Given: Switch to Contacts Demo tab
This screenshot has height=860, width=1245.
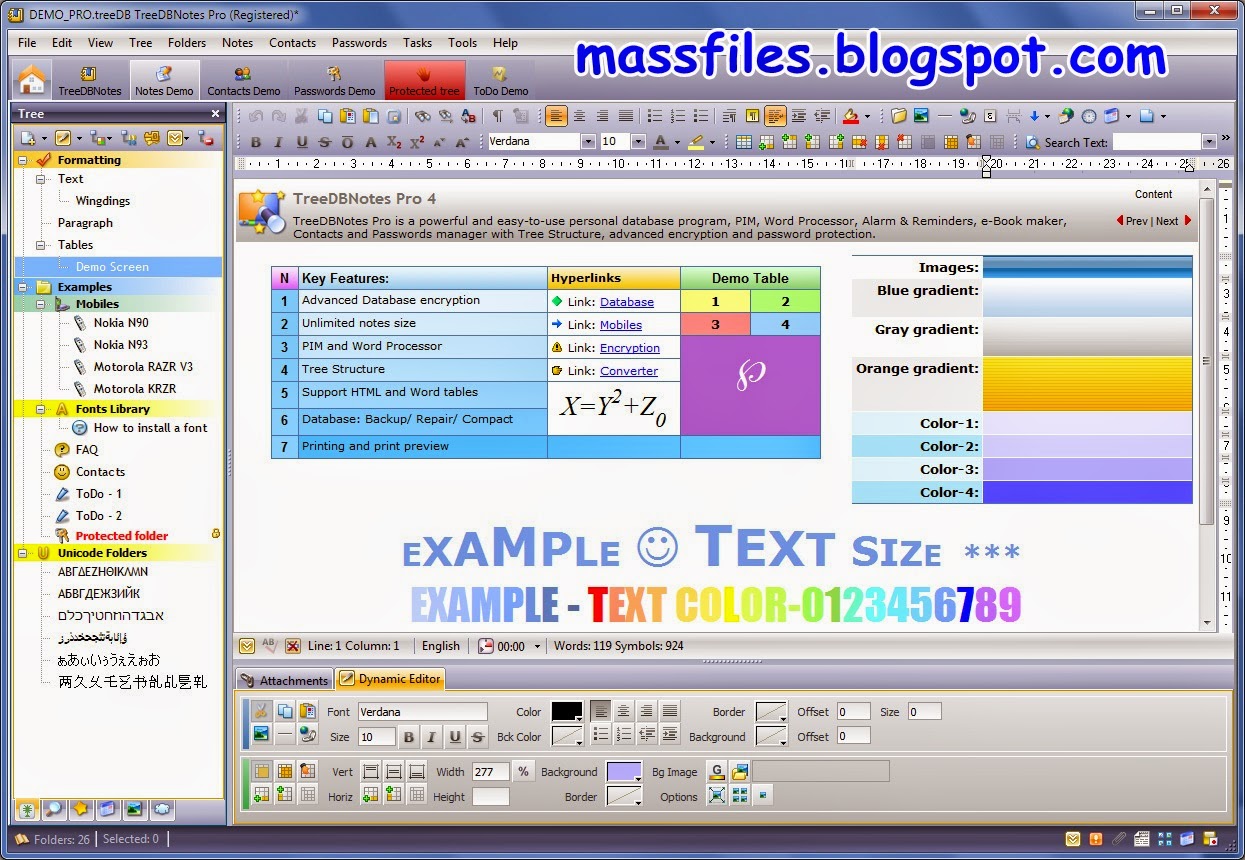Looking at the screenshot, I should [x=244, y=80].
